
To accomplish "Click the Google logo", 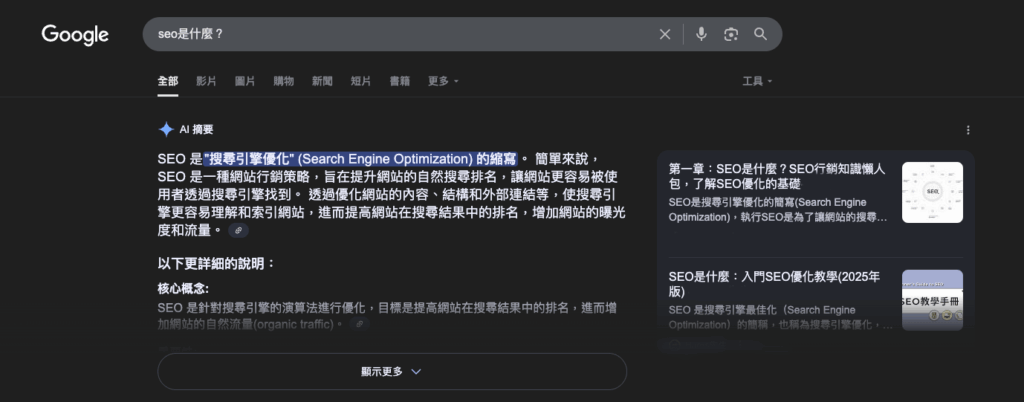I will (75, 35).
